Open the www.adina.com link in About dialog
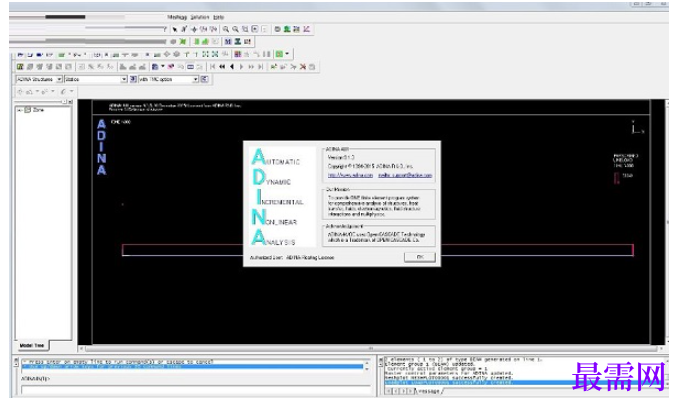This screenshot has width=684, height=408. click(x=350, y=175)
